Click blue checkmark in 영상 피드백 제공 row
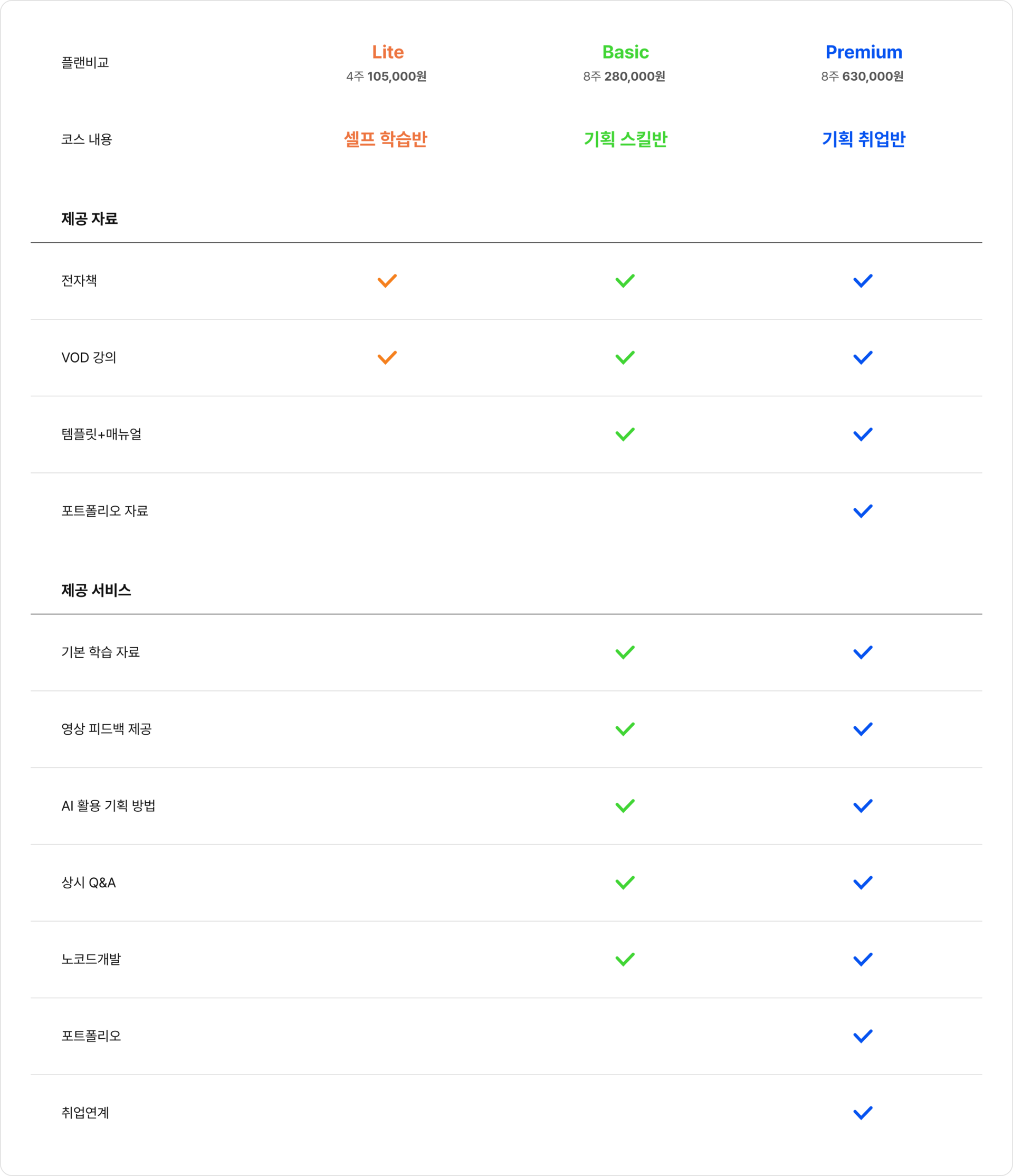The height and width of the screenshot is (1176, 1013). pyautogui.click(x=862, y=729)
